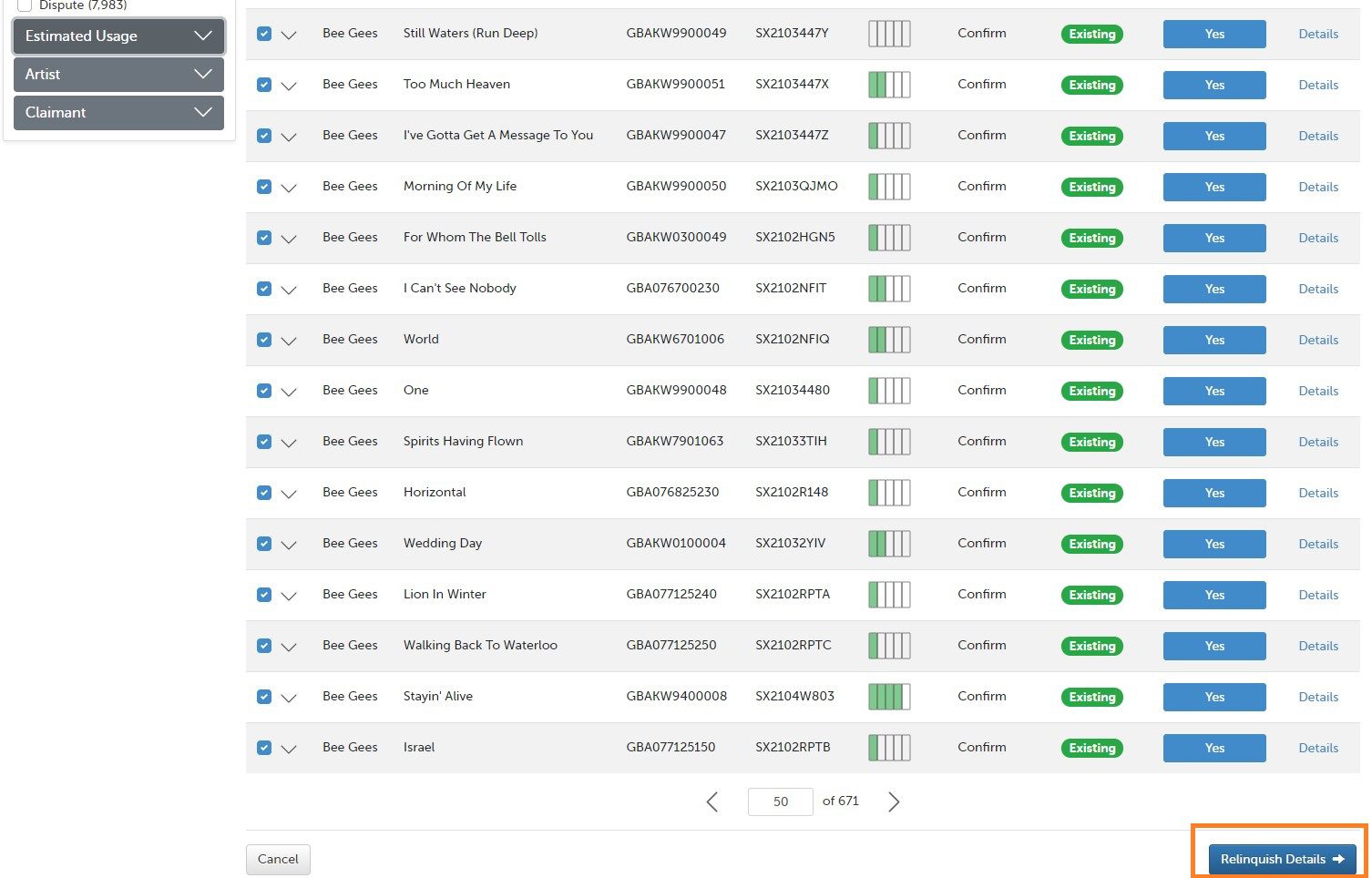Screen dimensions: 1372x878
Task: Open Details for World
Action: point(1318,340)
